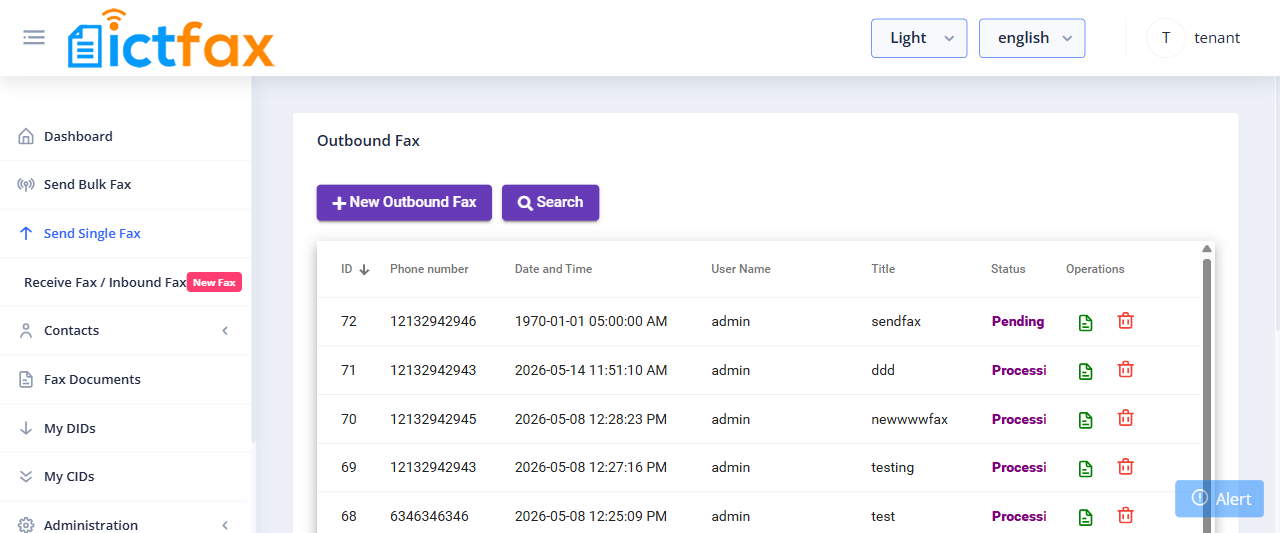Open the Light theme dropdown

point(919,38)
